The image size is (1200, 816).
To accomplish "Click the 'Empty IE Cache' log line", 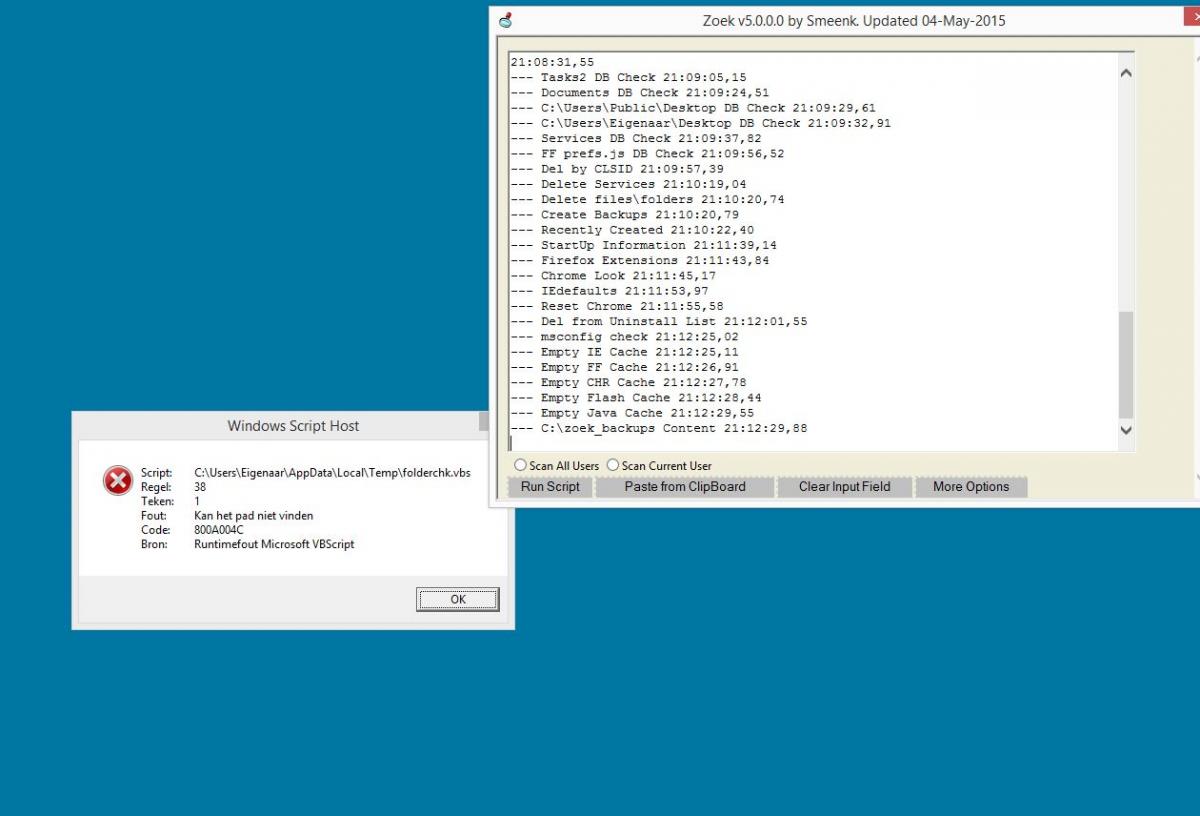I will click(625, 352).
